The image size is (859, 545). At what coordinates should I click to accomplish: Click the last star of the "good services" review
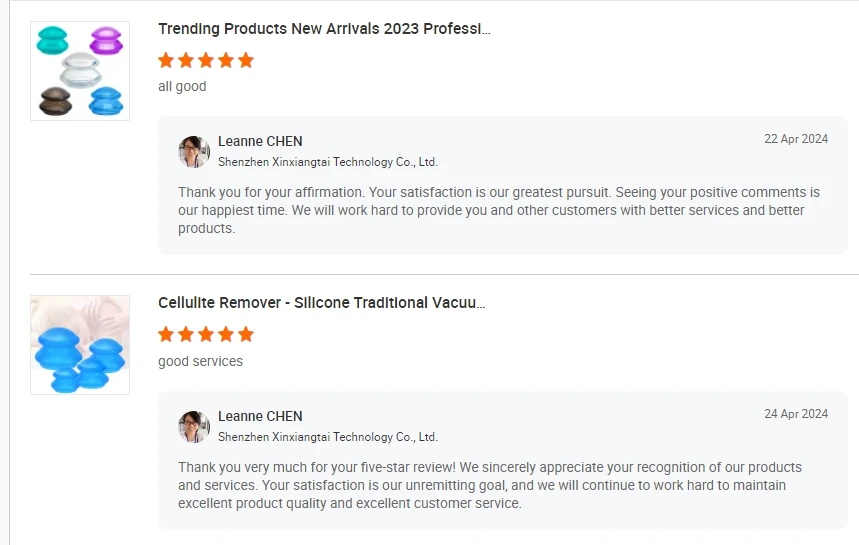246,334
